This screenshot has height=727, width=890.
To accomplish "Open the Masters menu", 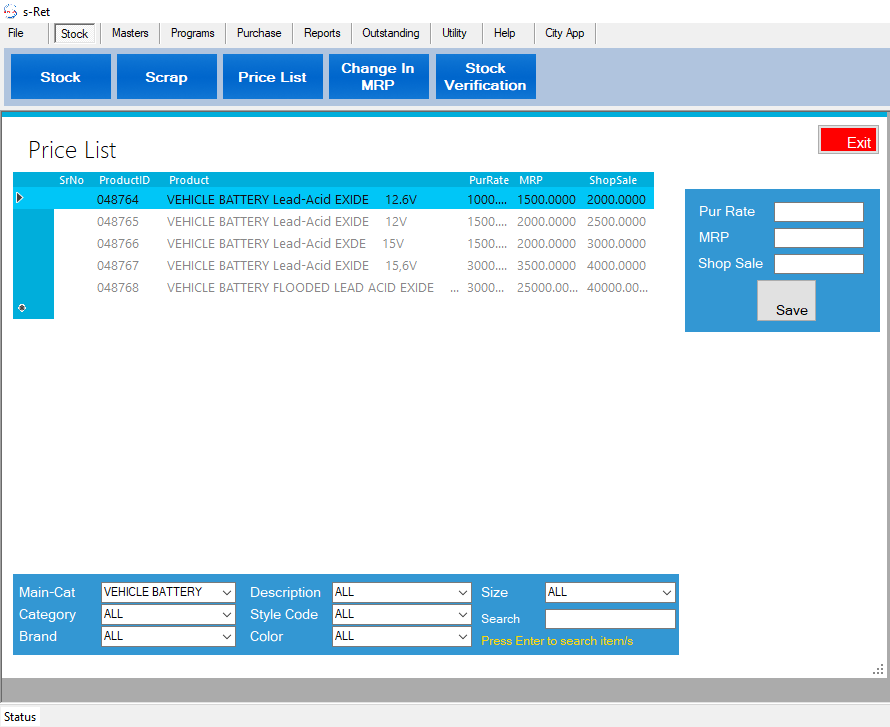I will (130, 33).
